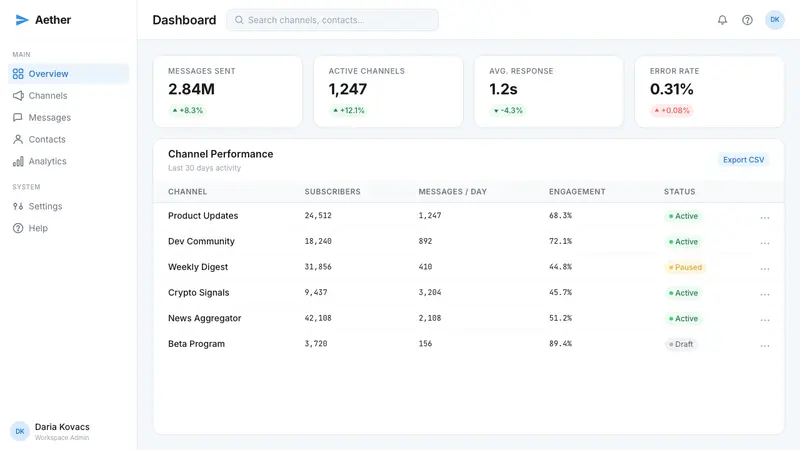The height and width of the screenshot is (450, 800).
Task: Click subscribers value 42,108
Action: point(318,318)
